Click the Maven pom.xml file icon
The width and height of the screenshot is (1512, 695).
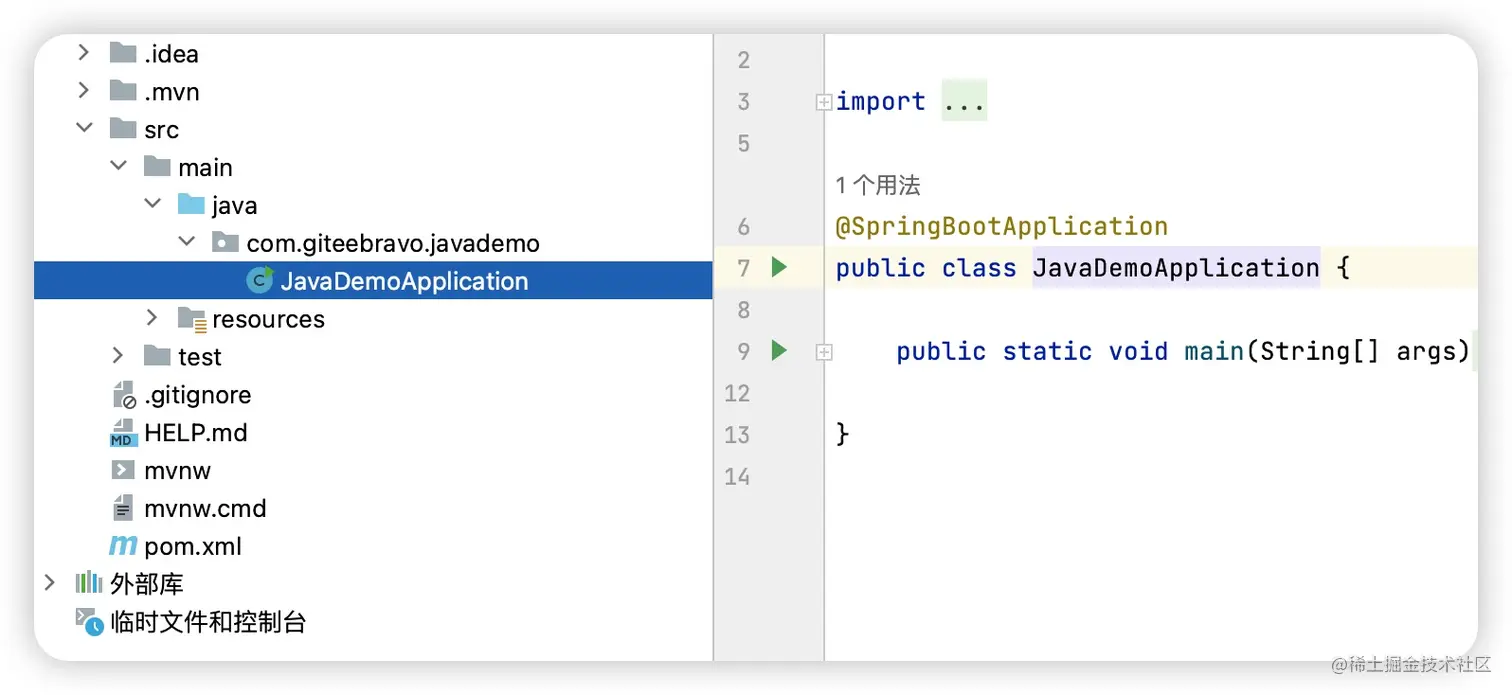(123, 546)
